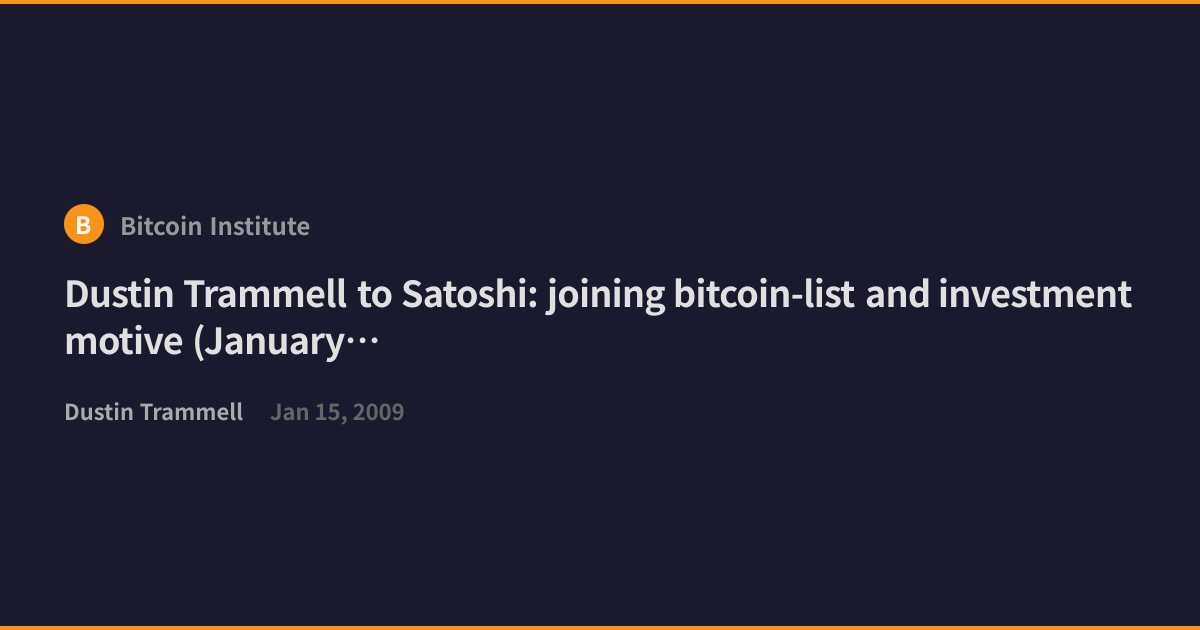The height and width of the screenshot is (630, 1200).
Task: Click the Jan 15, 2009 date
Action: tap(337, 412)
